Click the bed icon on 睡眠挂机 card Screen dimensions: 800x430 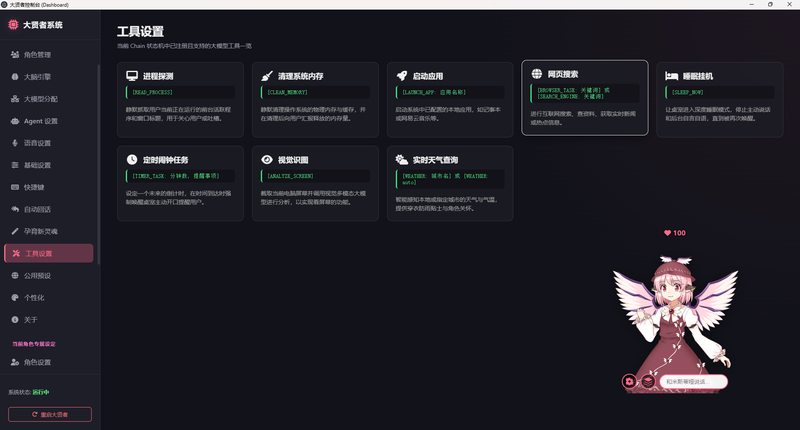671,76
